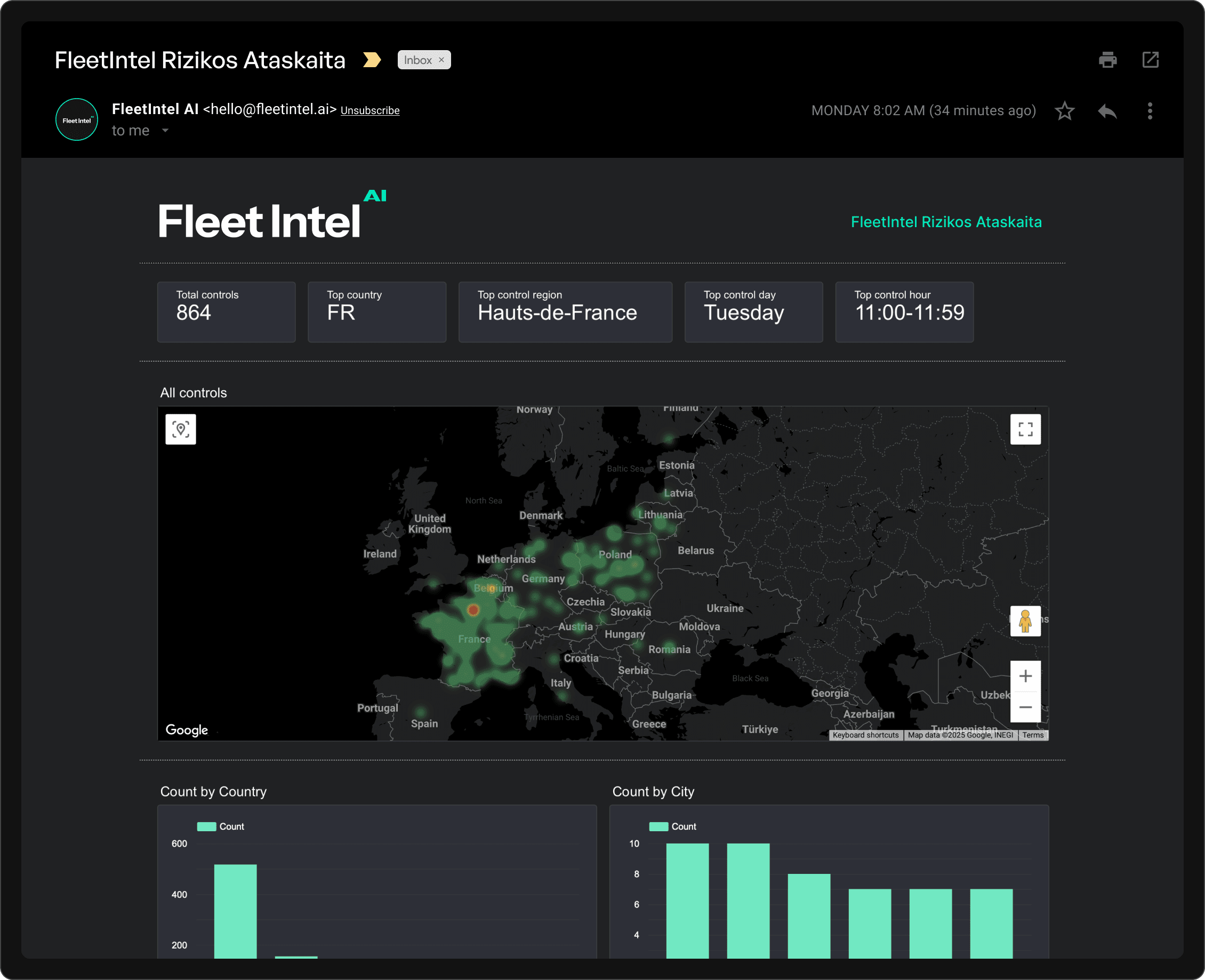Reply to FleetIntel AI email
The image size is (1205, 980).
[1107, 111]
